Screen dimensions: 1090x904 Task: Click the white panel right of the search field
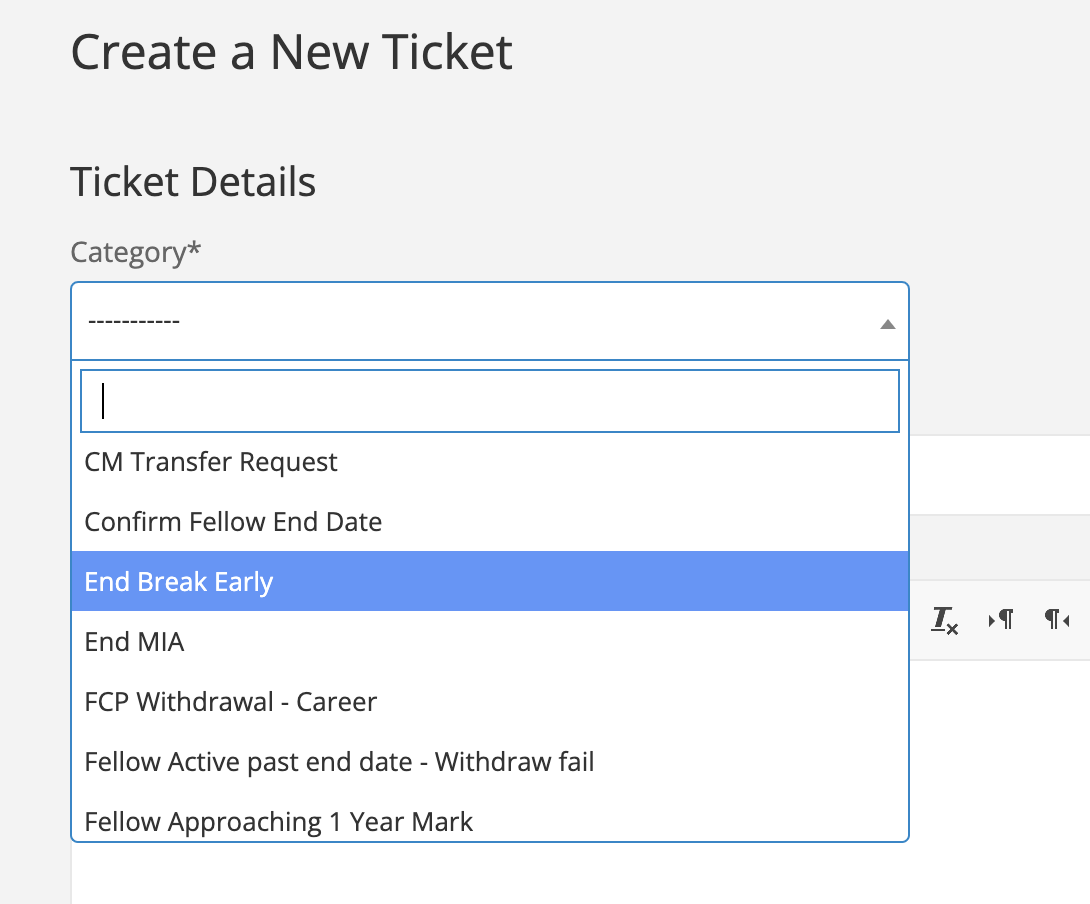(1000, 474)
